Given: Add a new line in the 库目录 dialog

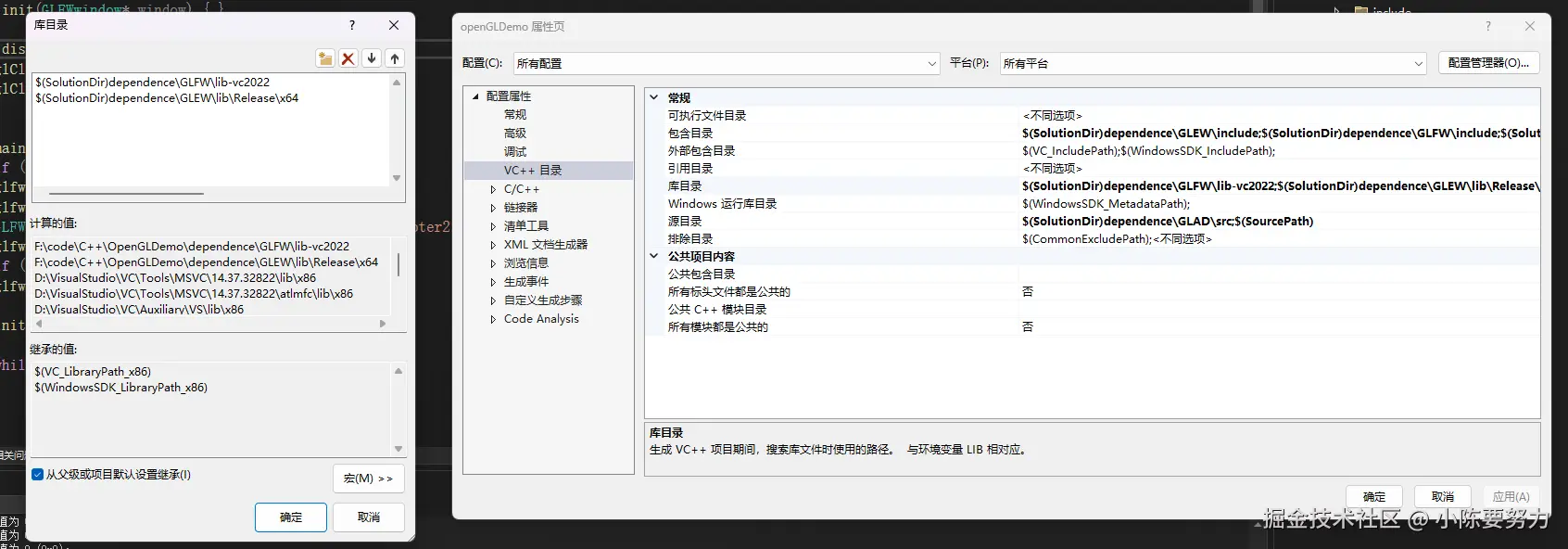Looking at the screenshot, I should [x=325, y=58].
